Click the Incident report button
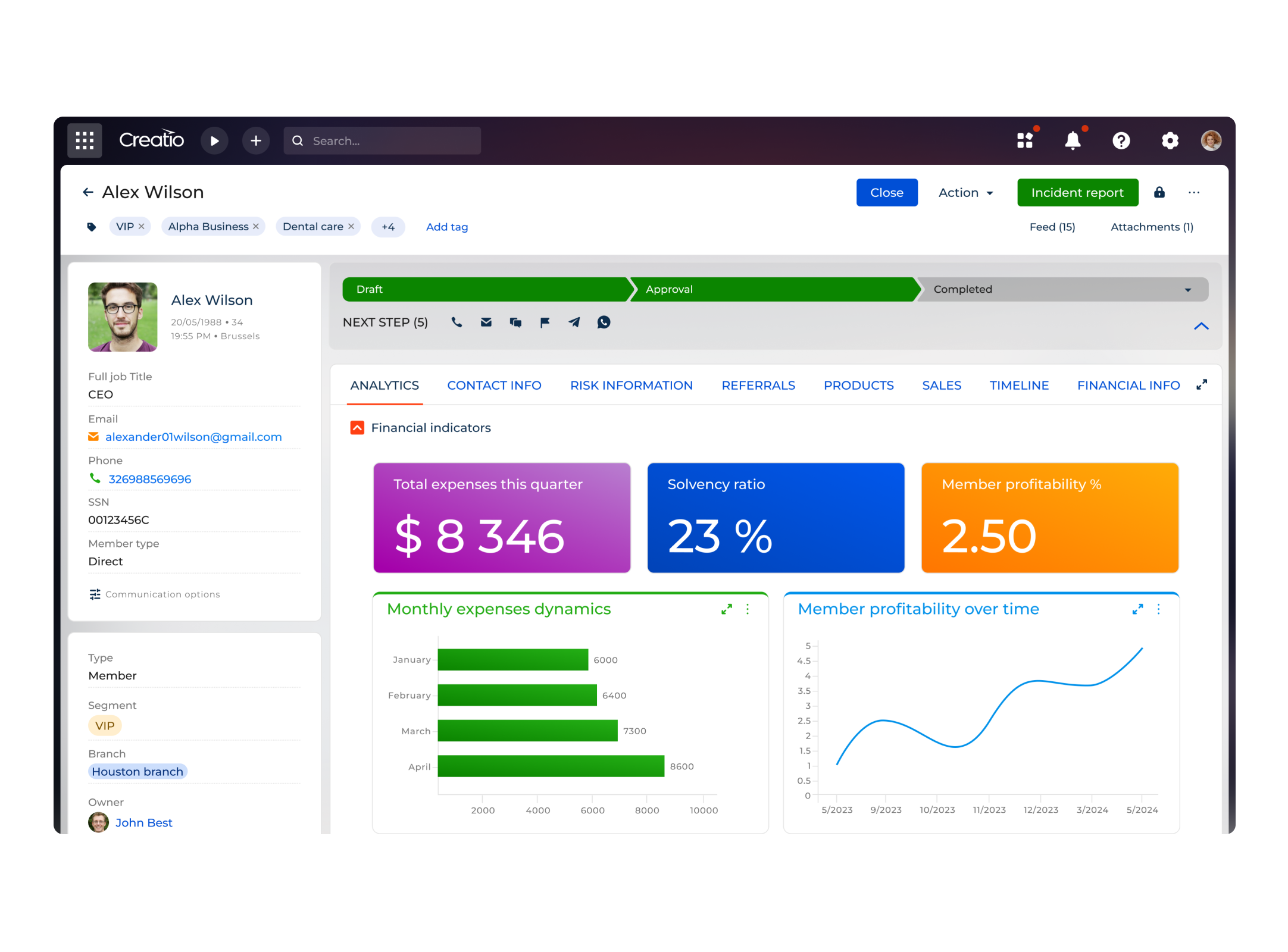The height and width of the screenshot is (952, 1288). tap(1077, 192)
